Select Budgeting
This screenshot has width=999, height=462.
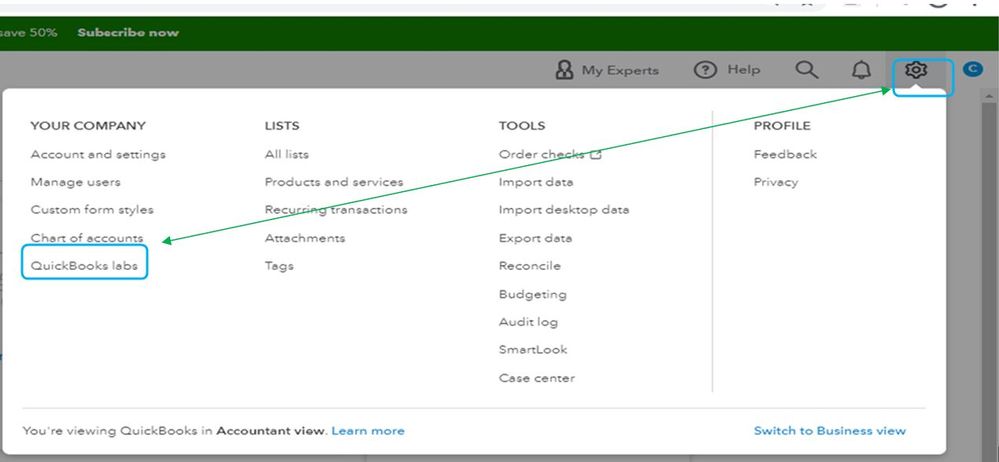tap(533, 294)
